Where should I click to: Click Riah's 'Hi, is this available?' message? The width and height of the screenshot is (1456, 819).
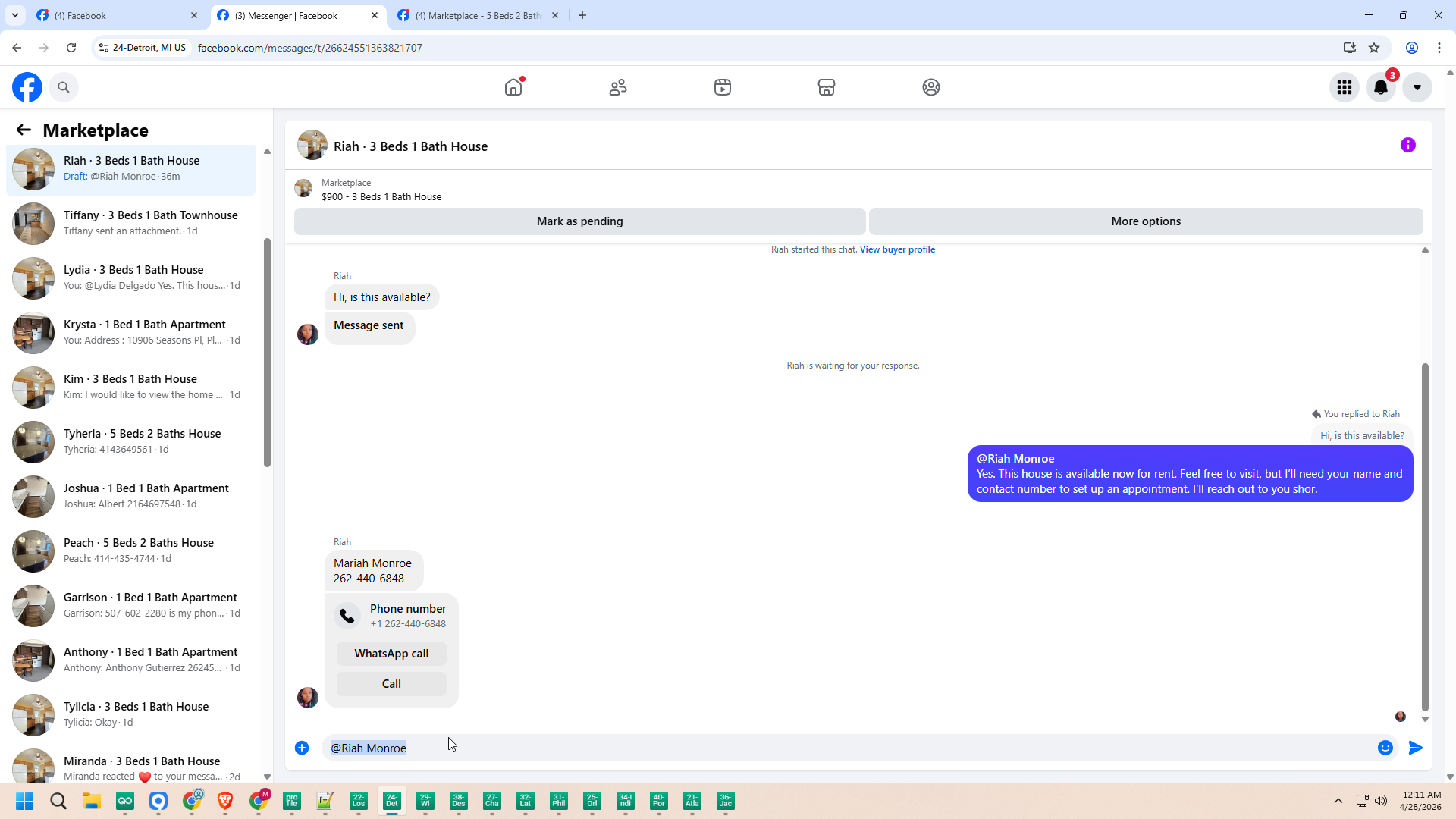click(x=382, y=297)
